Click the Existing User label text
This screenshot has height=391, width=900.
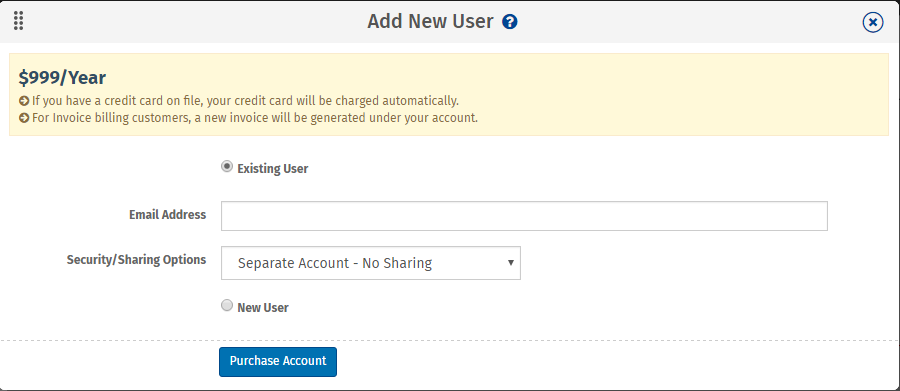pyautogui.click(x=273, y=169)
